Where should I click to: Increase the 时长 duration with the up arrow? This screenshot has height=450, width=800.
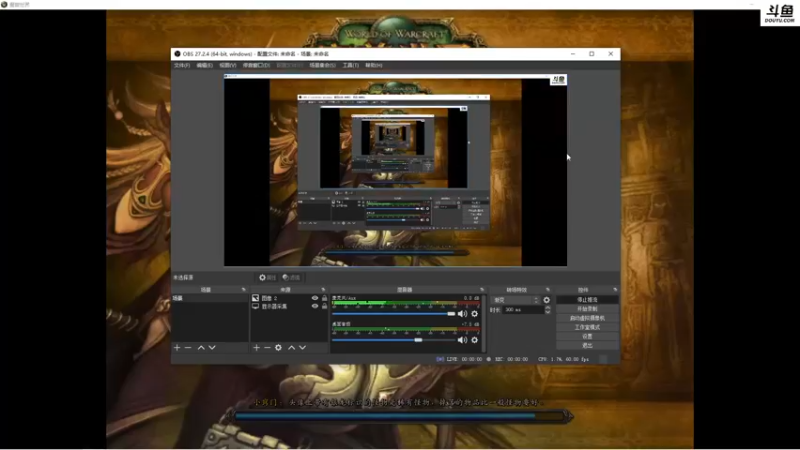tap(547, 308)
